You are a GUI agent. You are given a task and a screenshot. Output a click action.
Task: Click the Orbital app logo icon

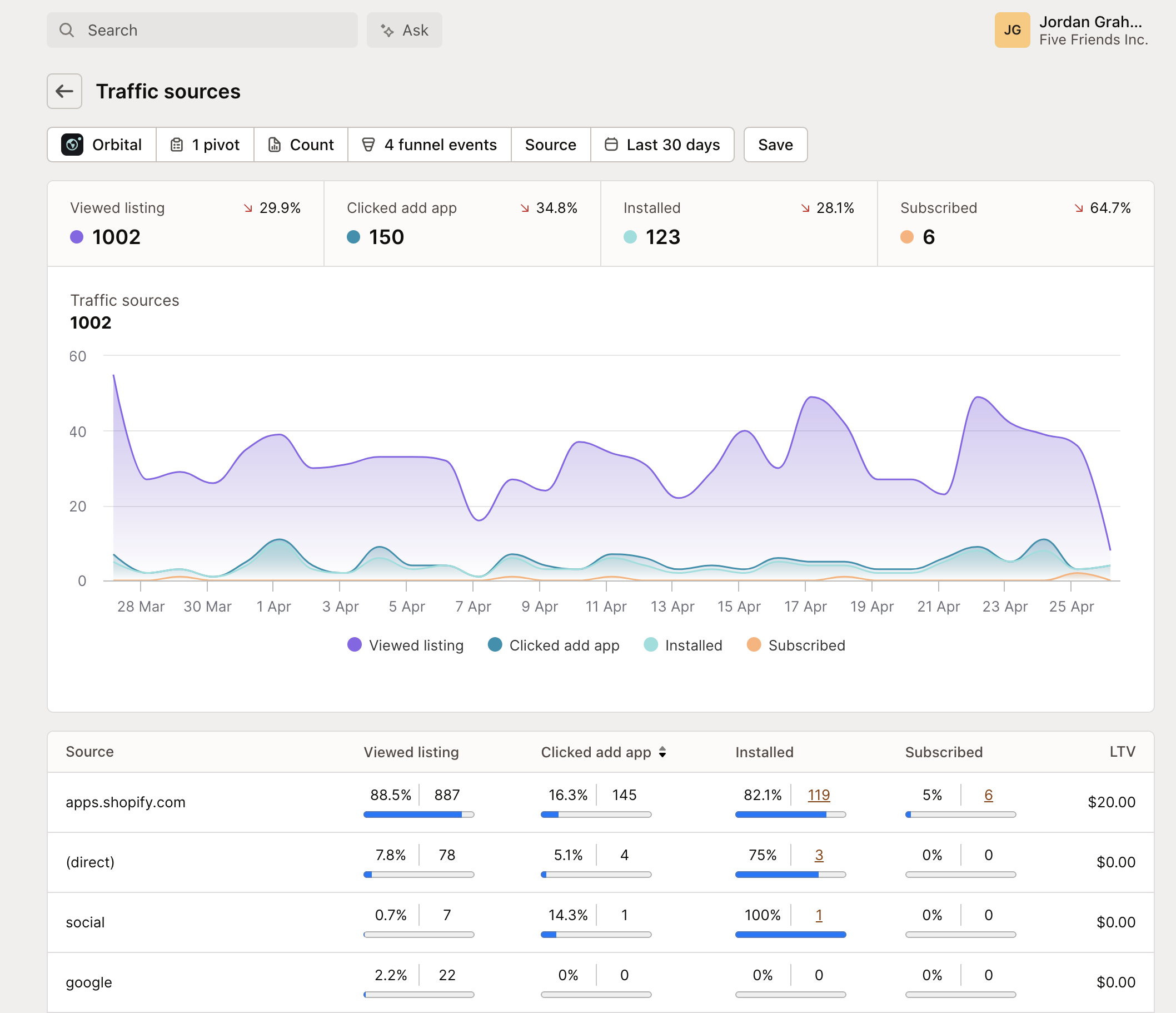click(x=72, y=145)
